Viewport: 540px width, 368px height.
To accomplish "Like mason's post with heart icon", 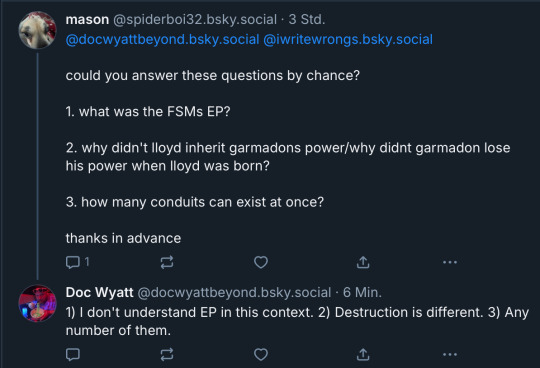I will (261, 262).
